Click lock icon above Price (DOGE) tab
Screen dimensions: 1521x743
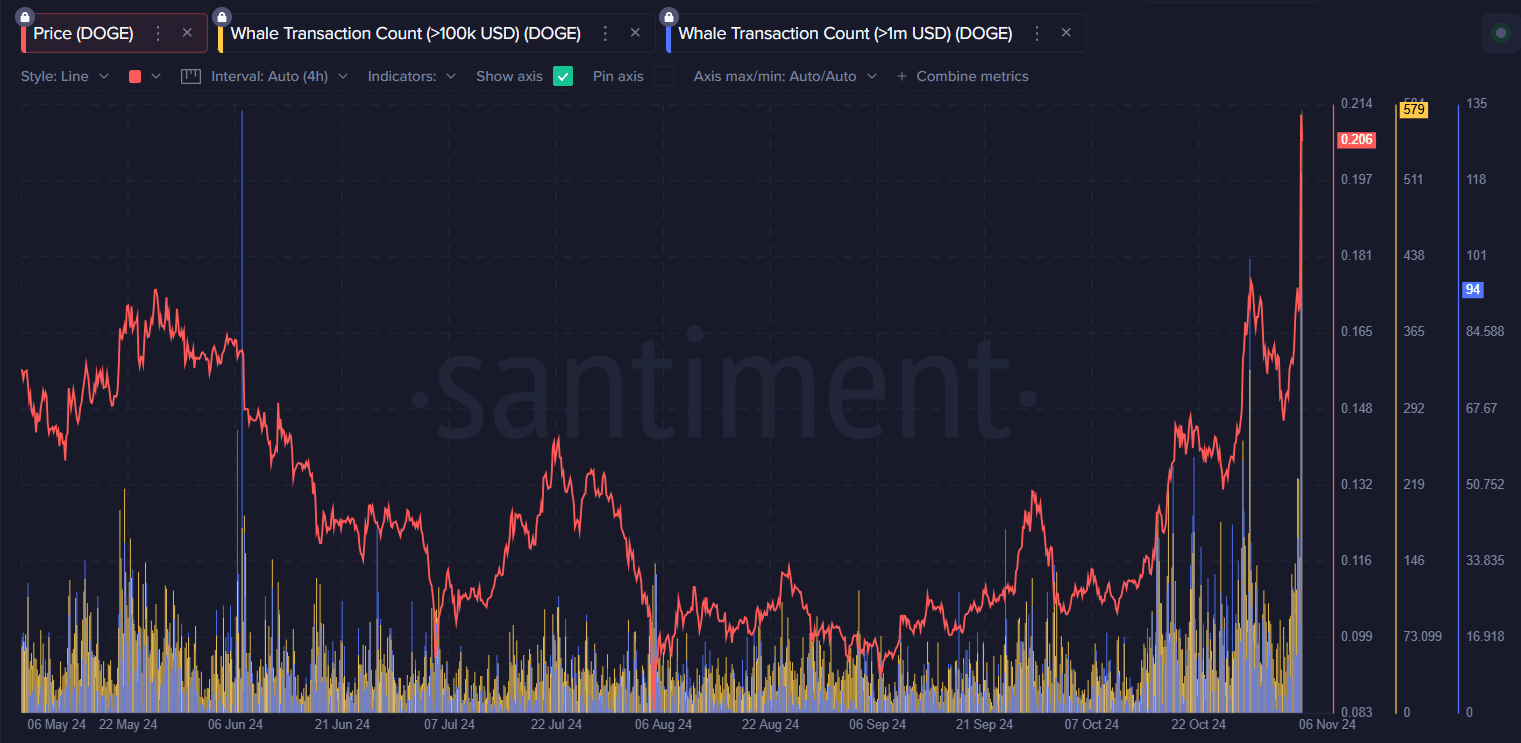point(24,16)
